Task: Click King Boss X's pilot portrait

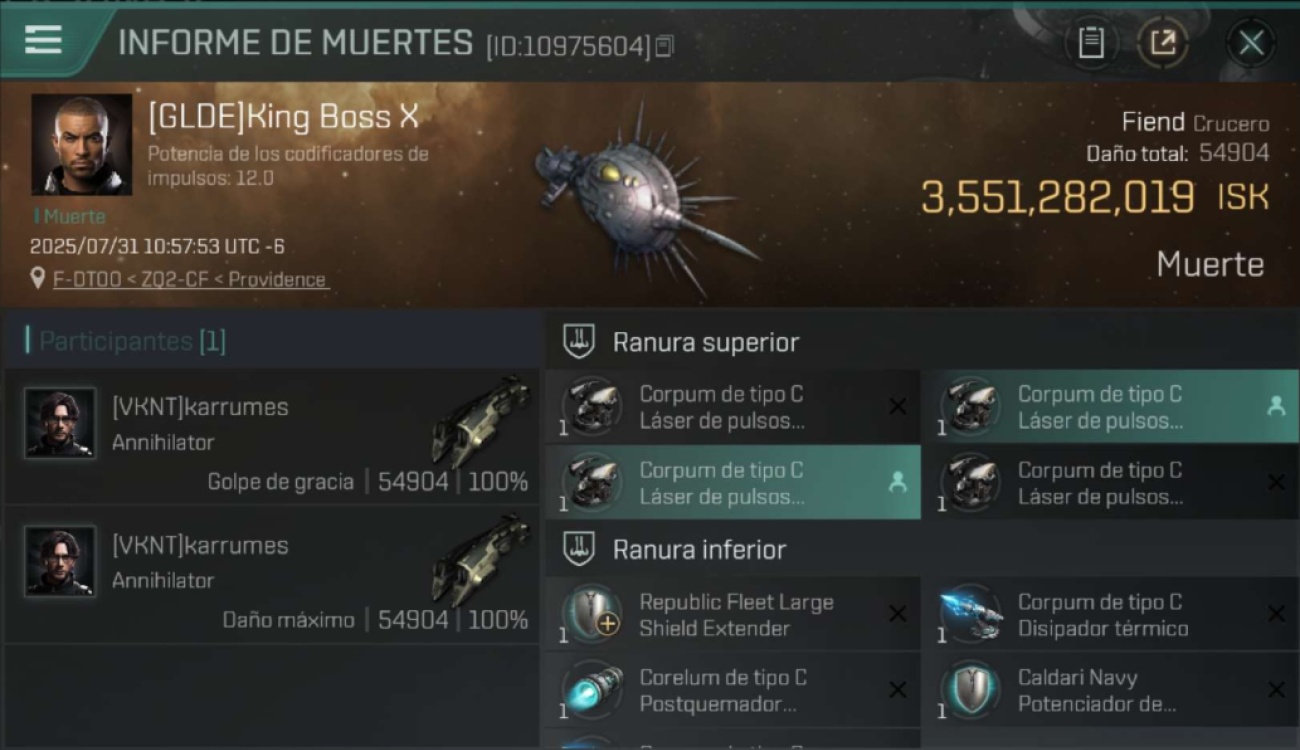Action: tap(81, 144)
